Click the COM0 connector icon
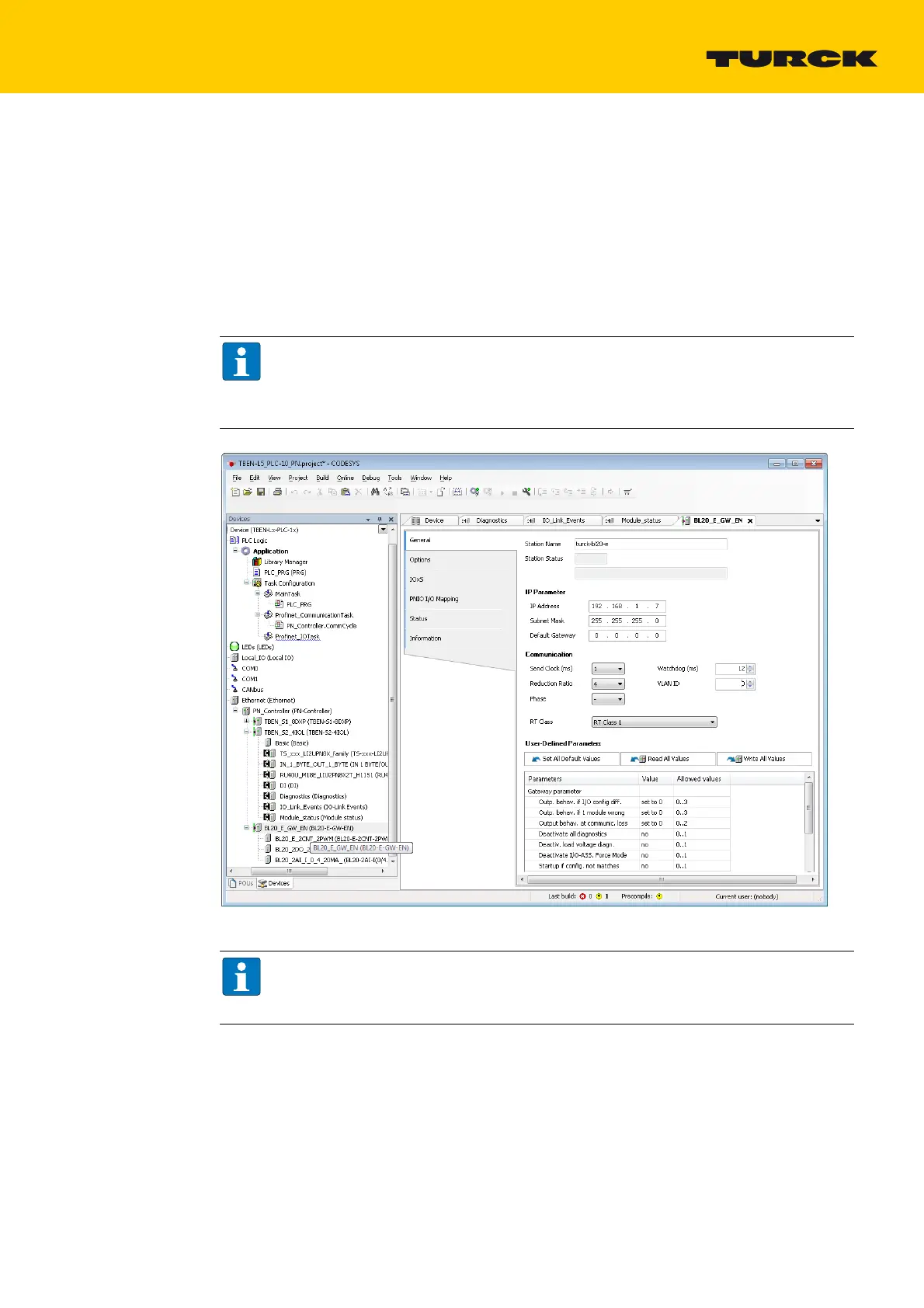Viewport: 924px width, 1308px height. pyautogui.click(x=234, y=668)
